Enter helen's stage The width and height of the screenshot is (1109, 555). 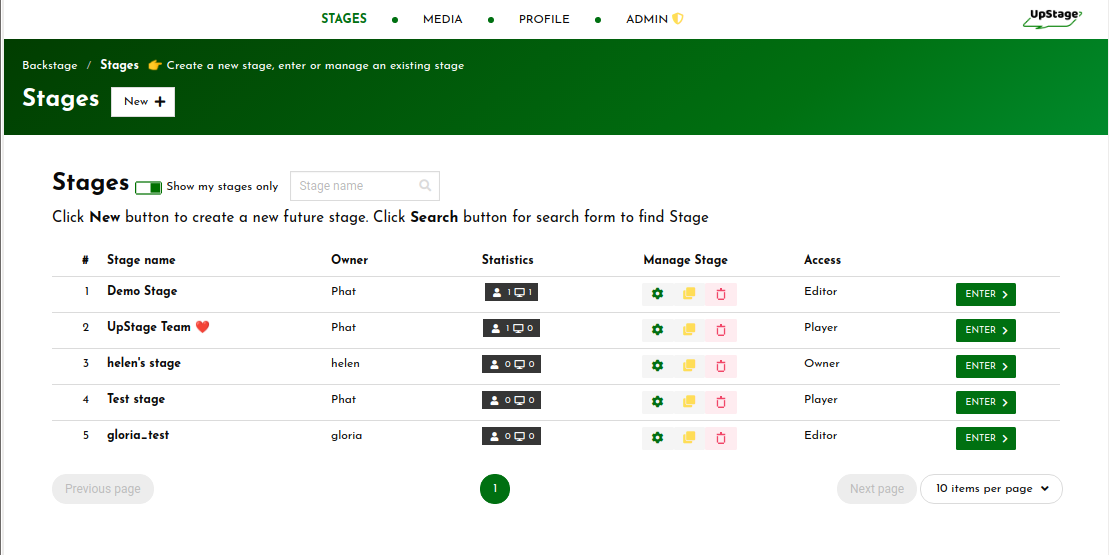(x=986, y=367)
